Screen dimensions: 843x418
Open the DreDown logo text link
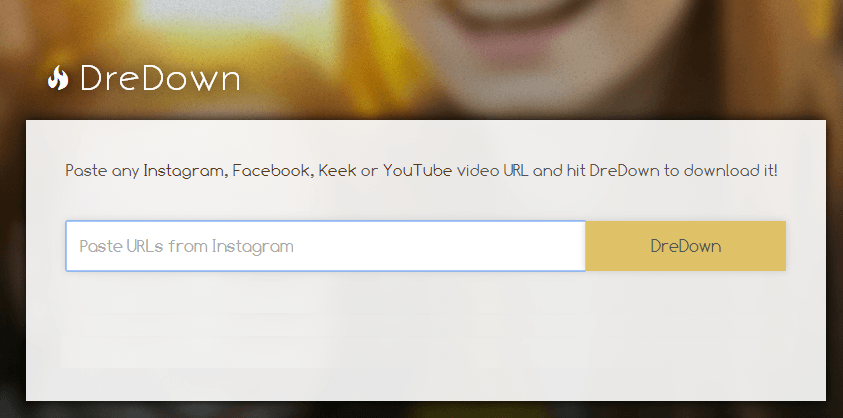pyautogui.click(x=160, y=79)
